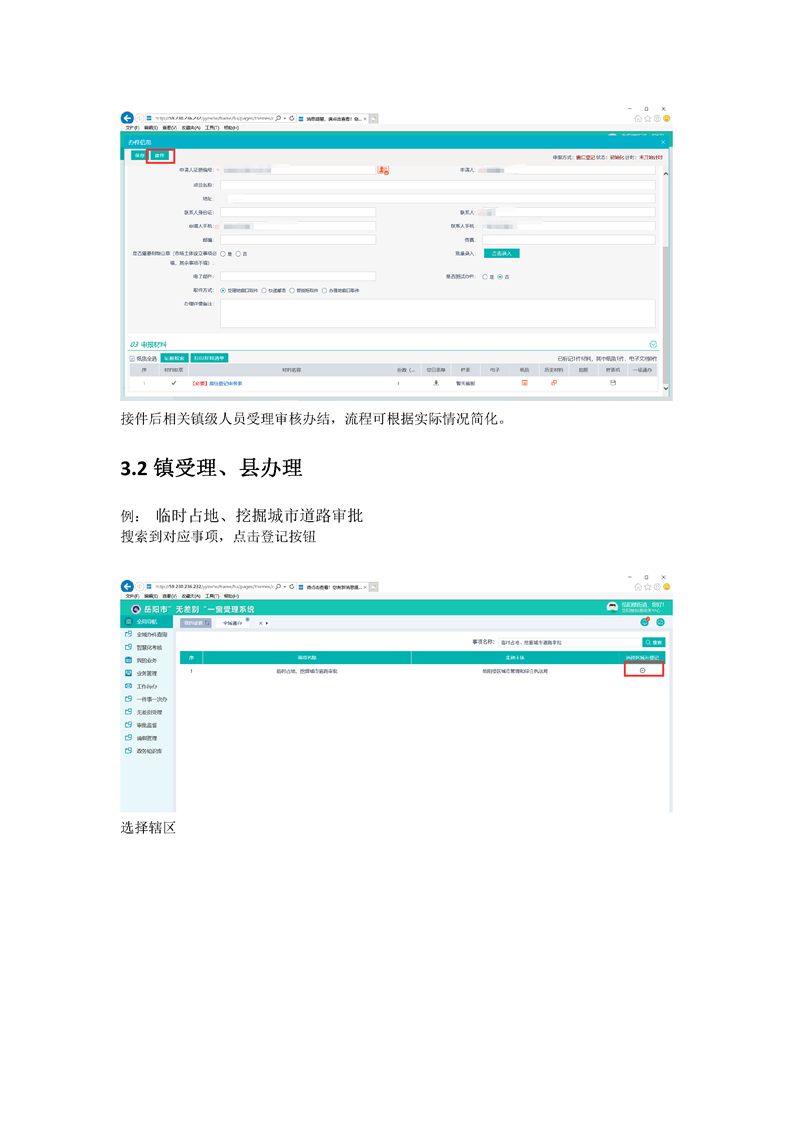793x1122 pixels.
Task: Click the ID card reader icon beside 申请人证照编号
Action: tap(383, 171)
